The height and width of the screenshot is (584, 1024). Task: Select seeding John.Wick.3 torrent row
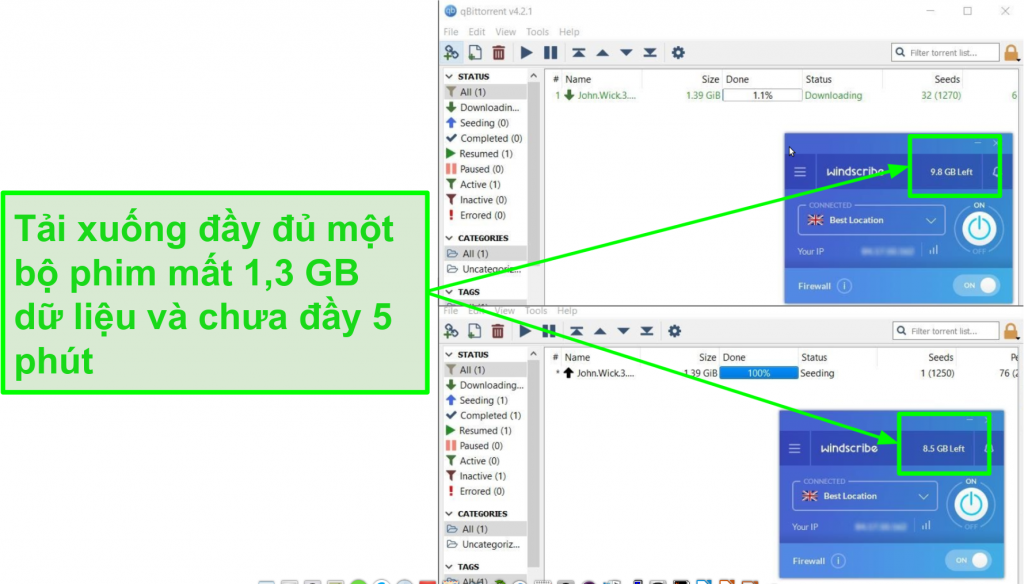pyautogui.click(x=784, y=374)
